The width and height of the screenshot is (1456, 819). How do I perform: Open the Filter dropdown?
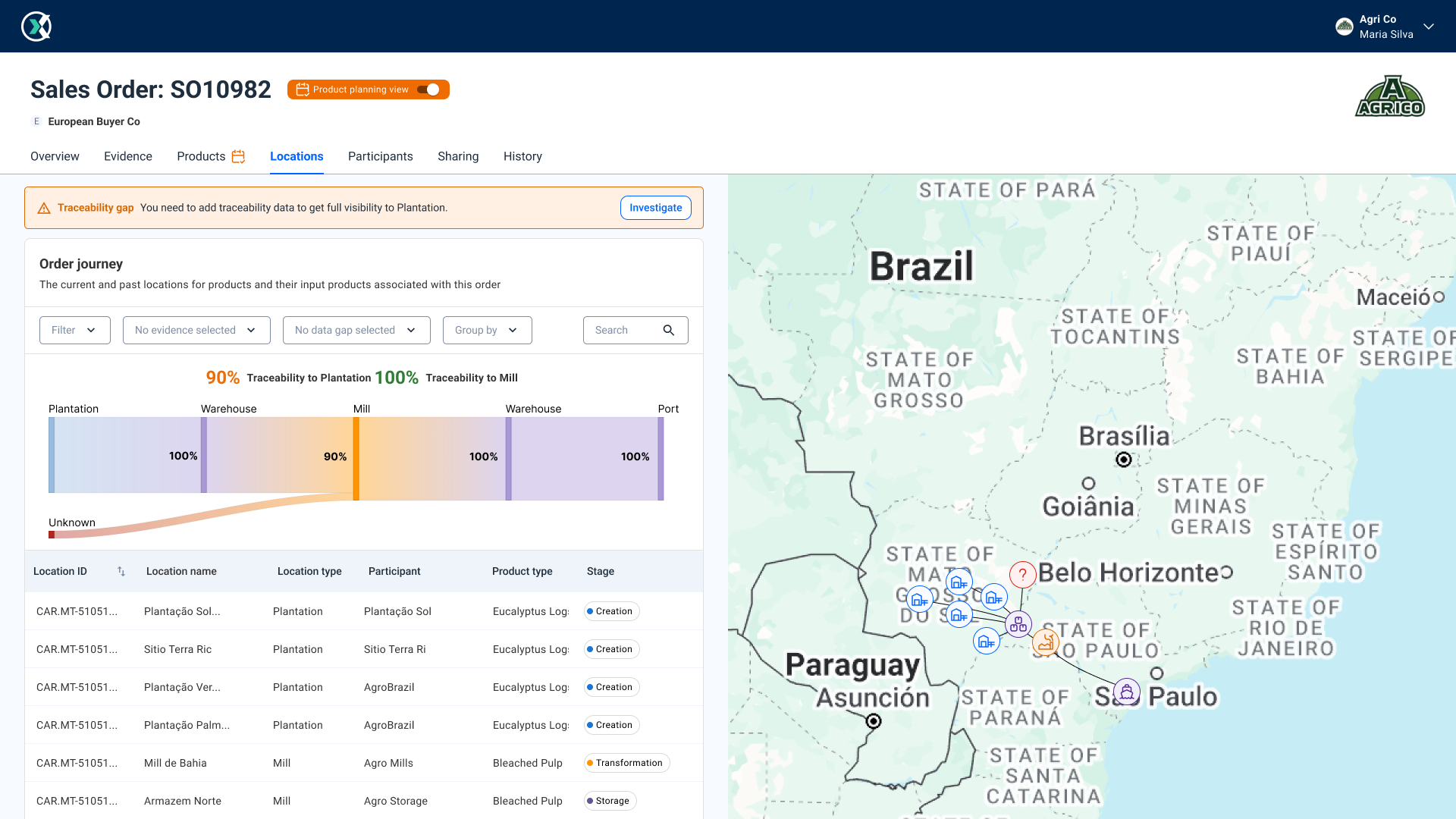pyautogui.click(x=74, y=330)
